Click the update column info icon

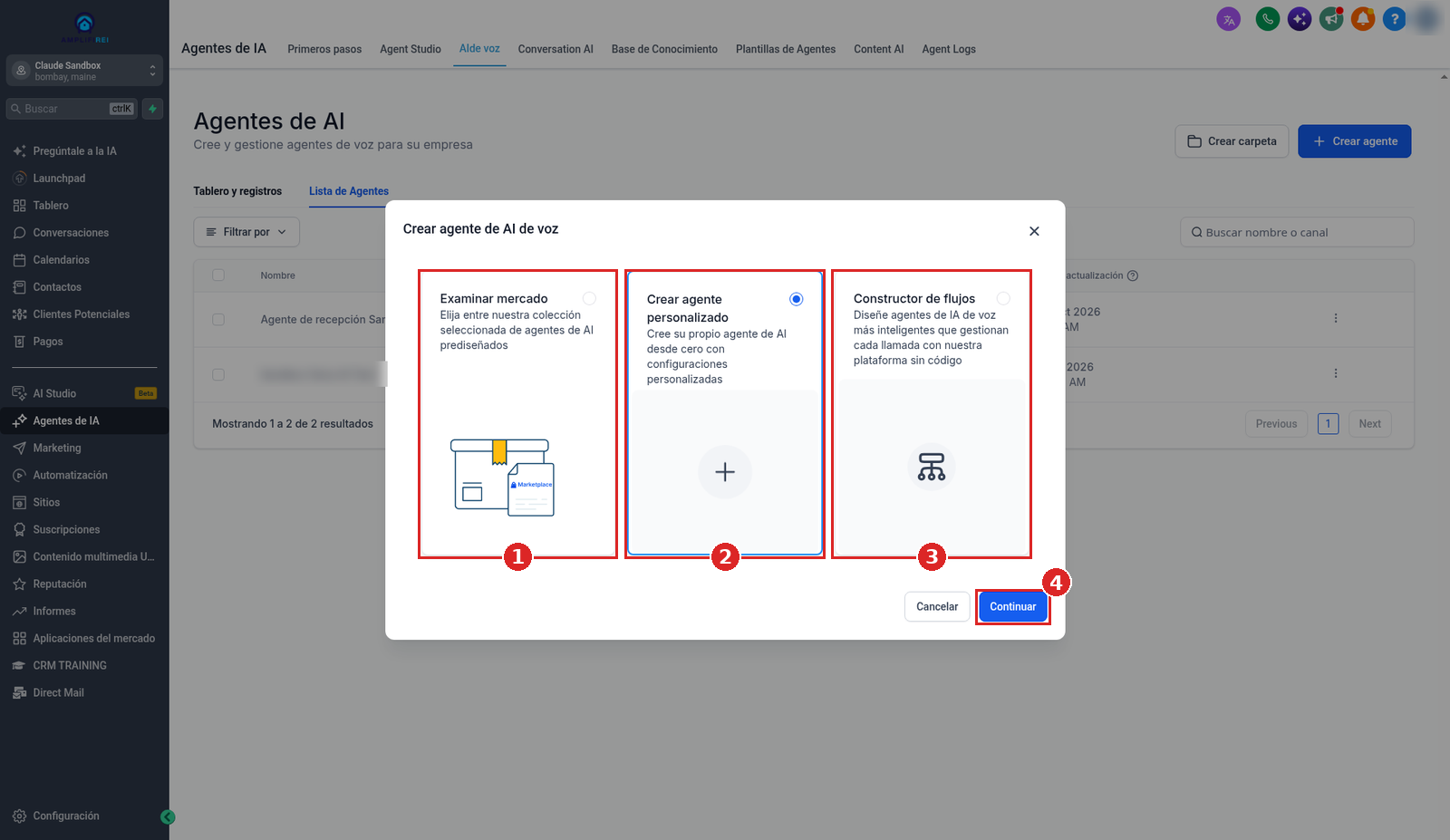click(x=1133, y=275)
